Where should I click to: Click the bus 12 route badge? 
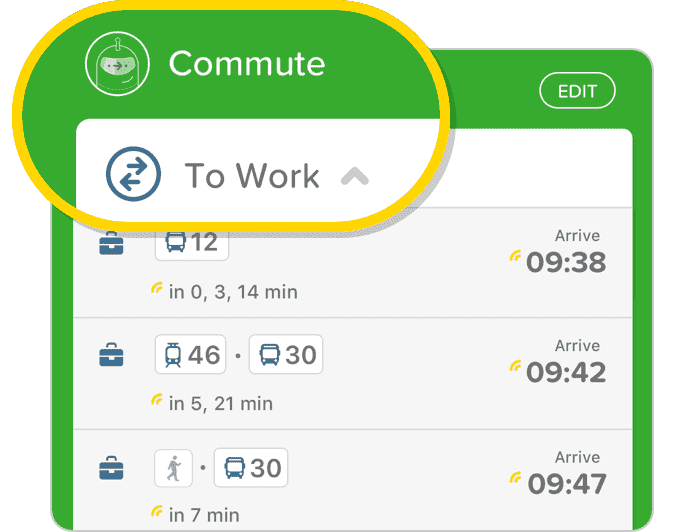[192, 243]
